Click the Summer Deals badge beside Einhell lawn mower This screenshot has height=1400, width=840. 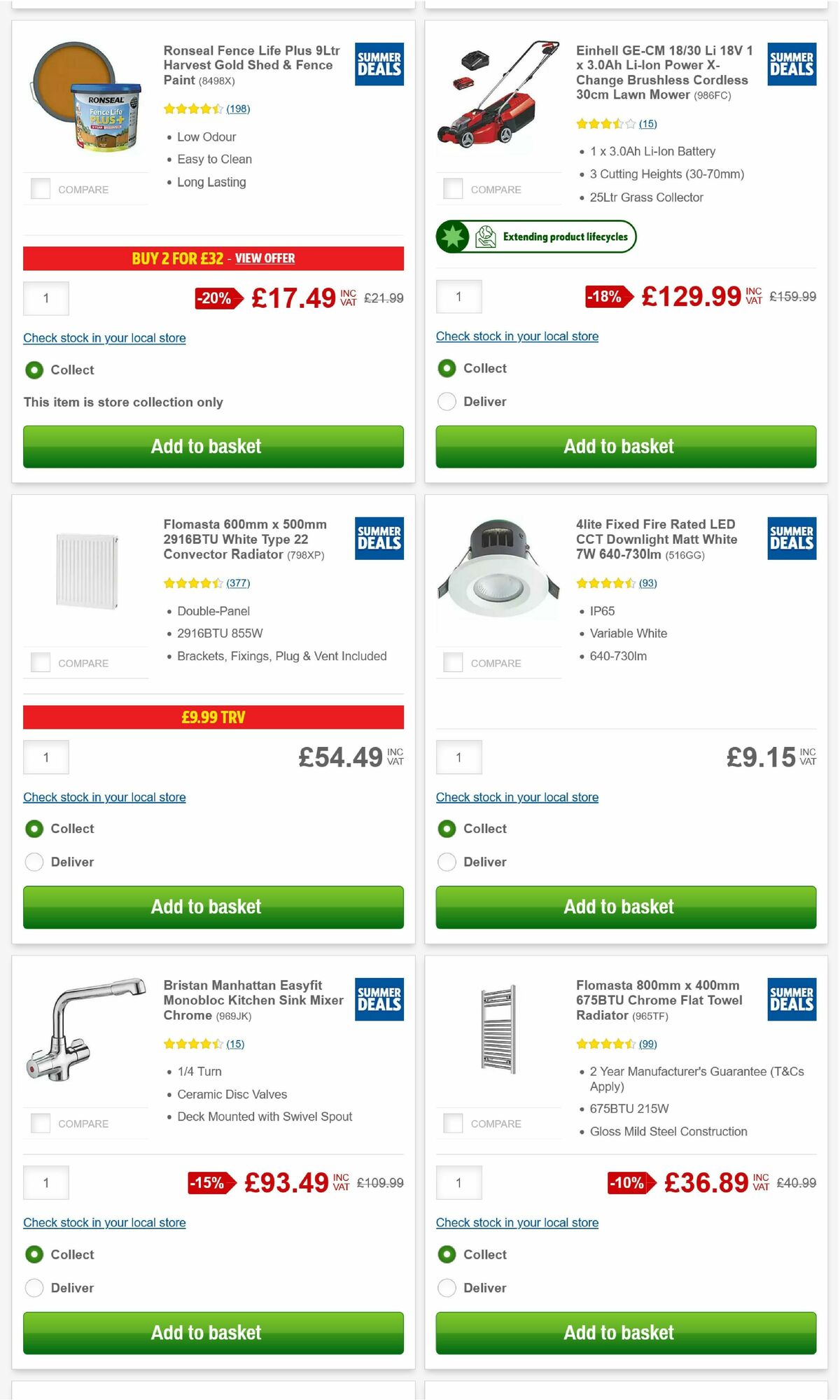791,64
